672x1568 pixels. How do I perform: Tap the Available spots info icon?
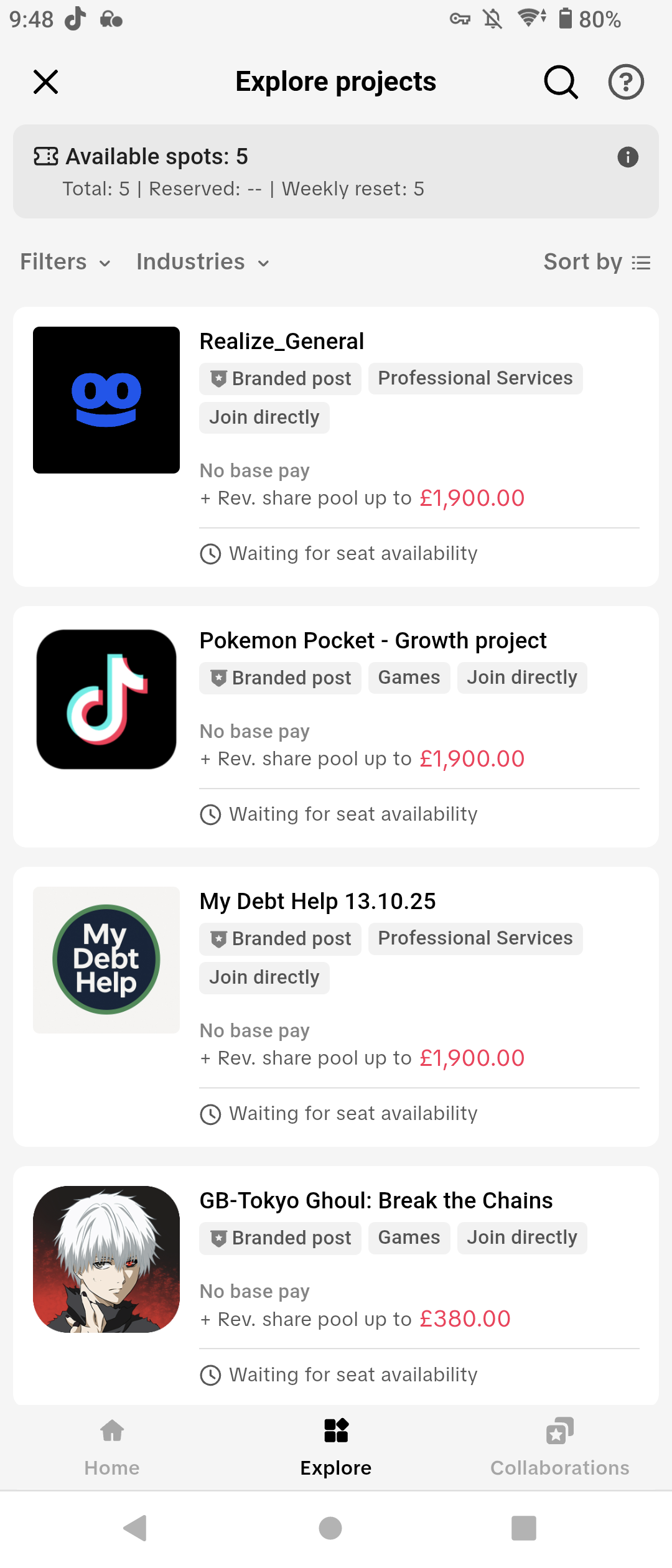coord(628,157)
